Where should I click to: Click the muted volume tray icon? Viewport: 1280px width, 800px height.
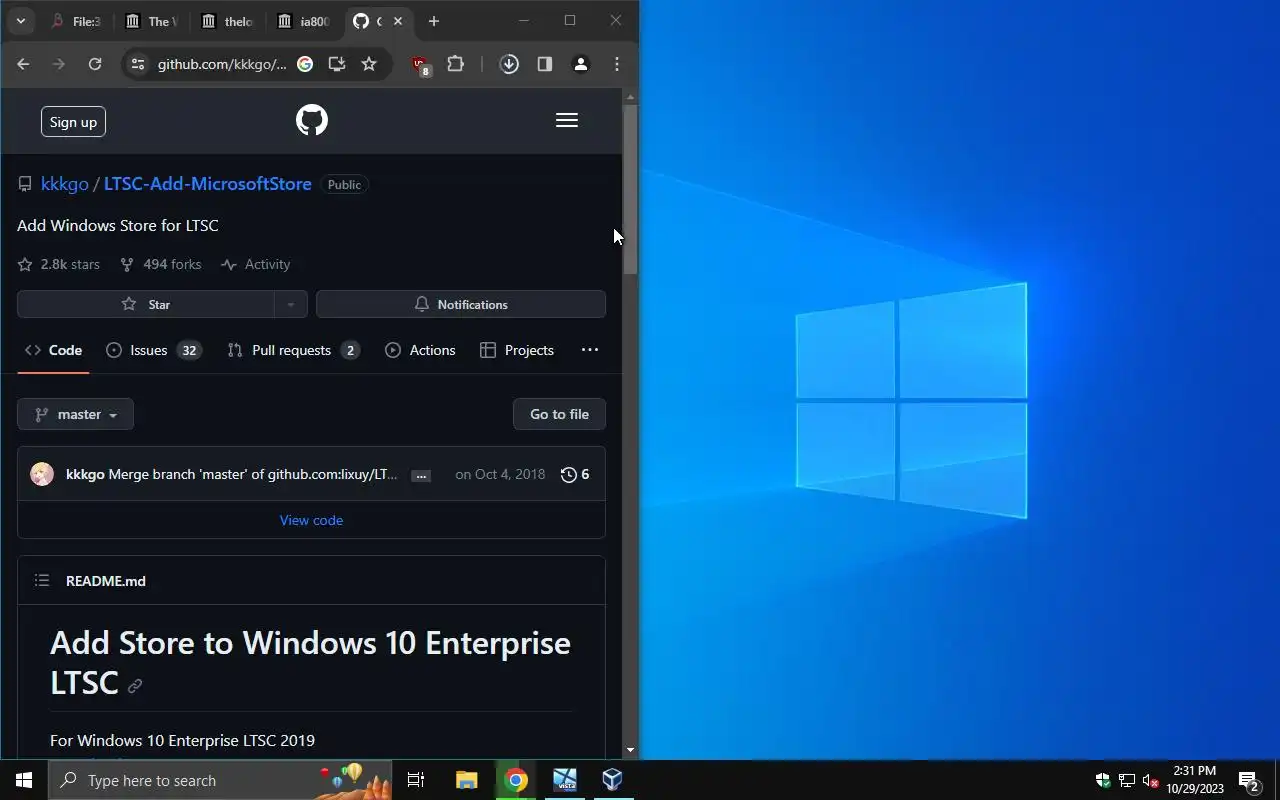[1150, 780]
